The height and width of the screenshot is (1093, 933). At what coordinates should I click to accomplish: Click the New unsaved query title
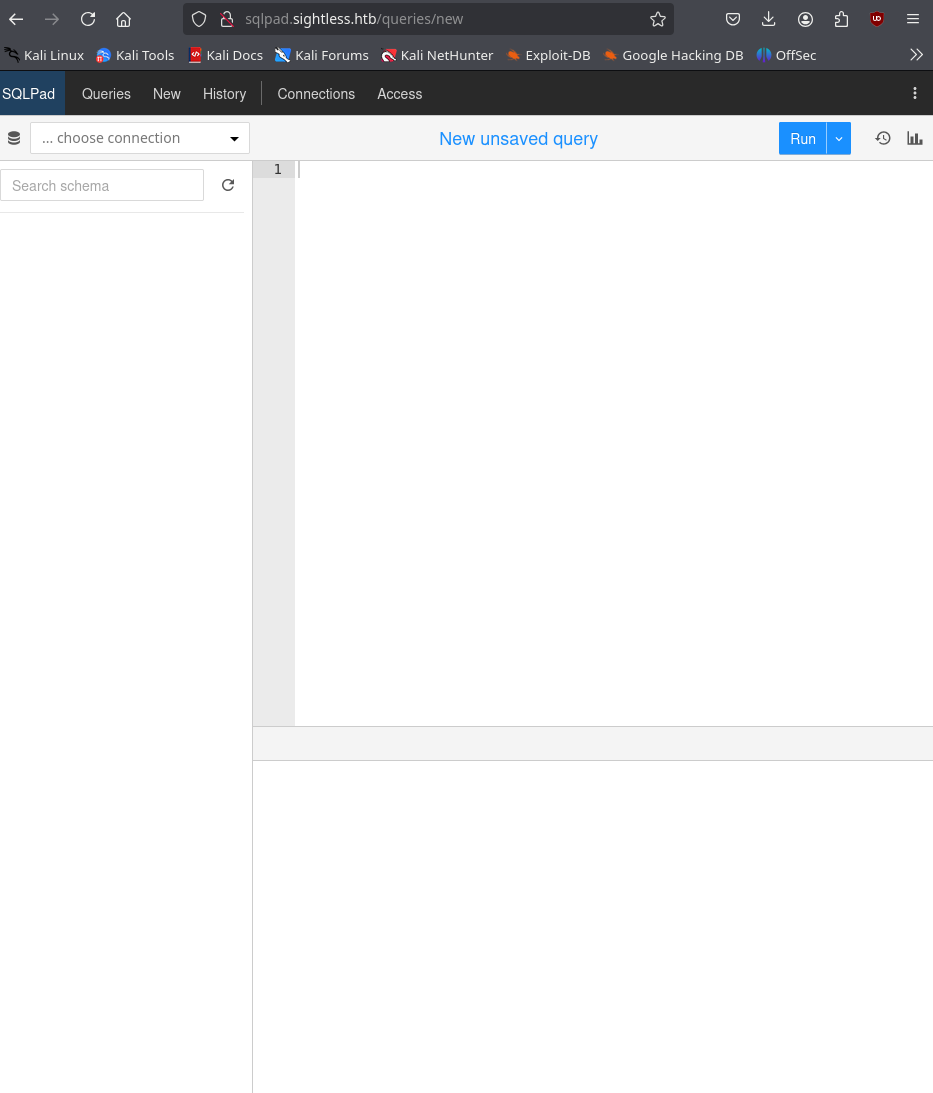point(518,139)
